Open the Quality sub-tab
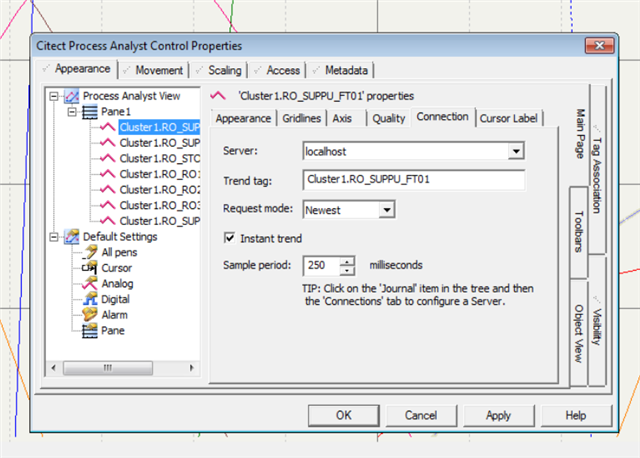The image size is (640, 458). [389, 118]
